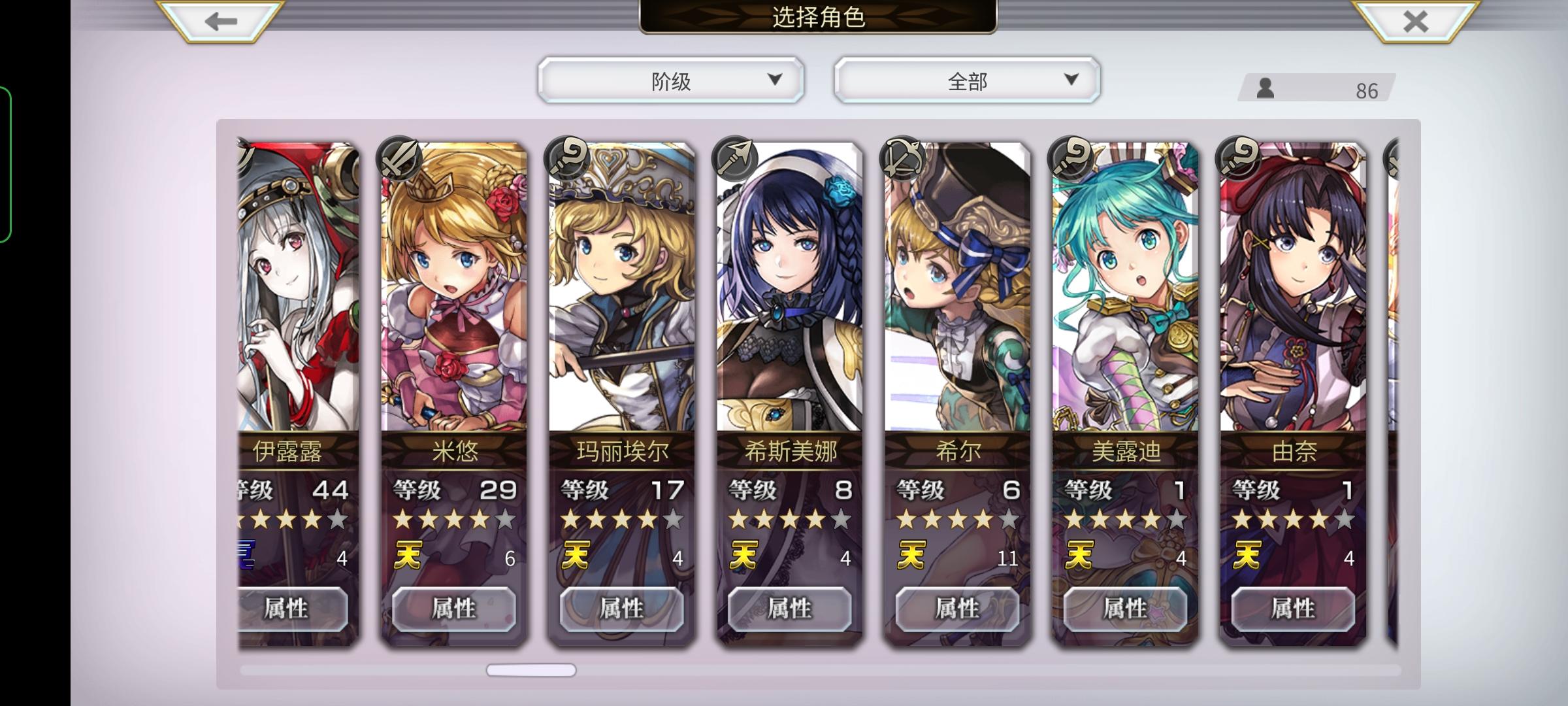The width and height of the screenshot is (1568, 706).
Task: Click the sword class icon on 米悠's card
Action: (399, 159)
